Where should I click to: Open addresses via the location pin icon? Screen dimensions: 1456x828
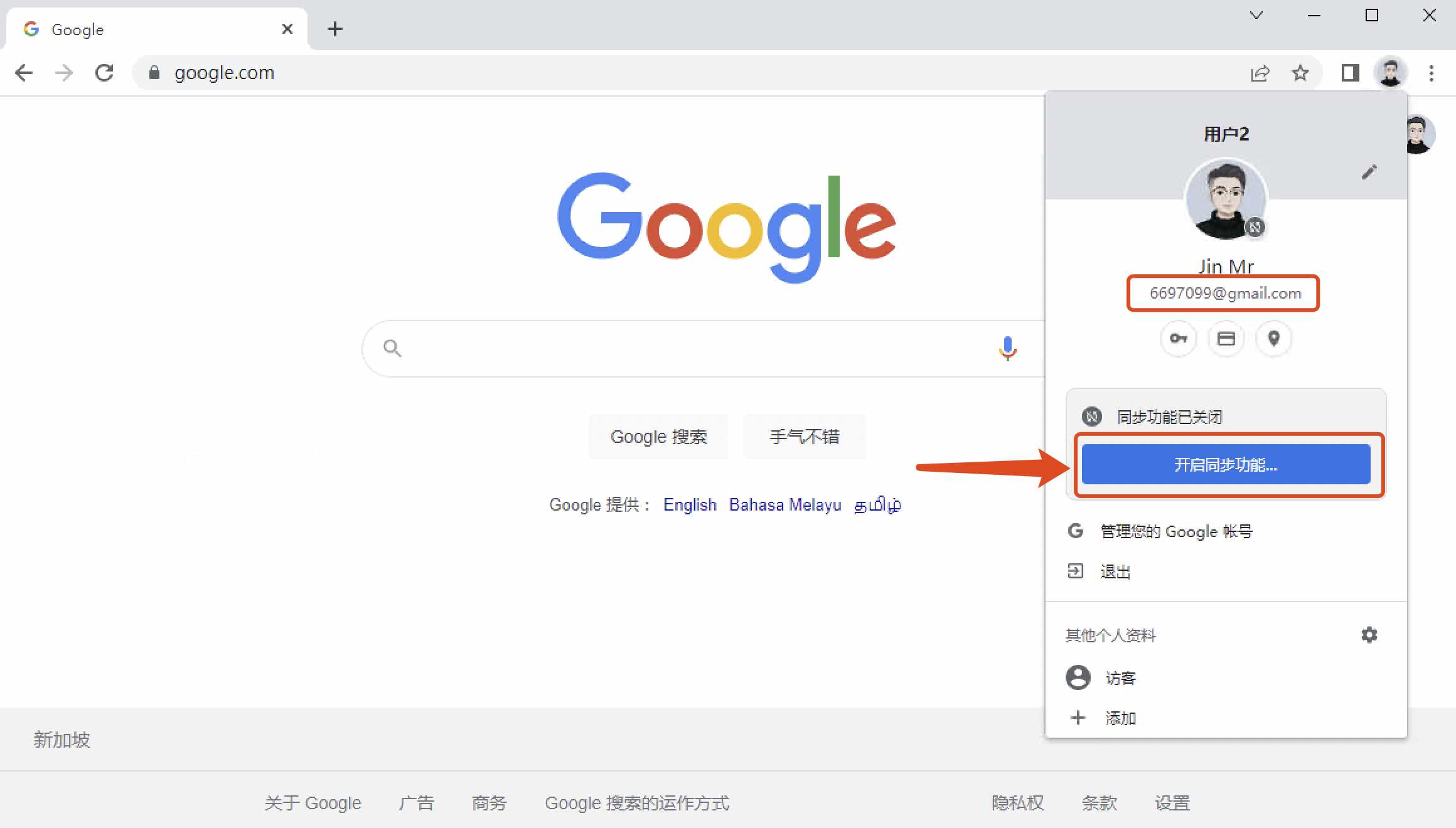coord(1274,339)
